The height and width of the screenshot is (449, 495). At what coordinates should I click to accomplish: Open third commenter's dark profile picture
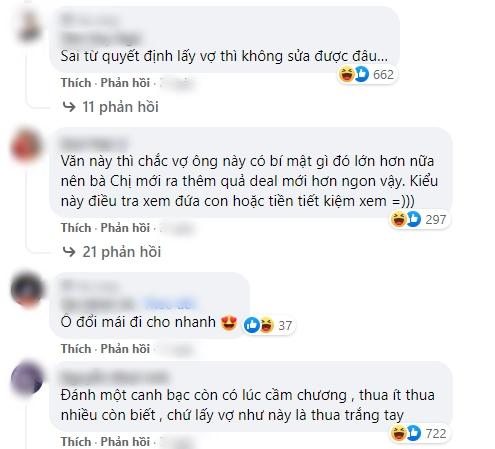27,290
